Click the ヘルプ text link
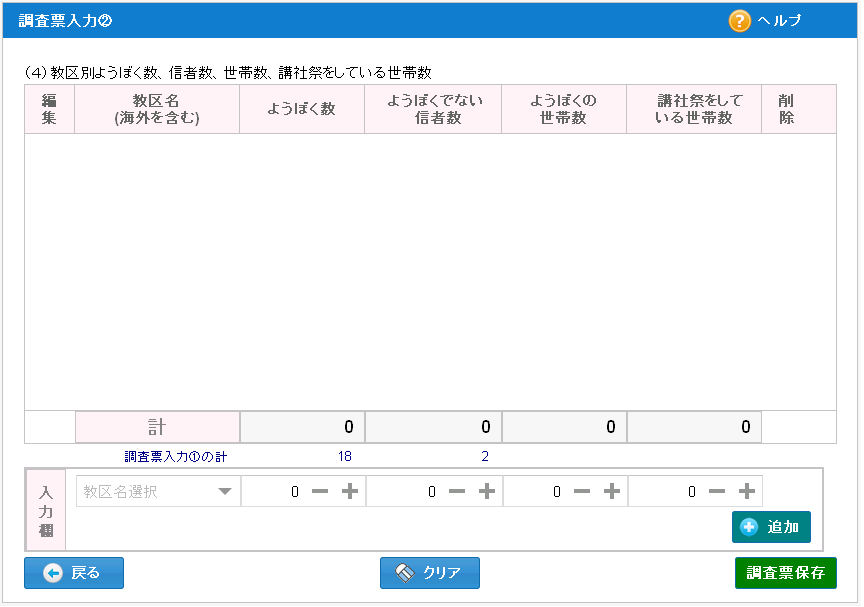This screenshot has height=607, width=864. [x=781, y=21]
